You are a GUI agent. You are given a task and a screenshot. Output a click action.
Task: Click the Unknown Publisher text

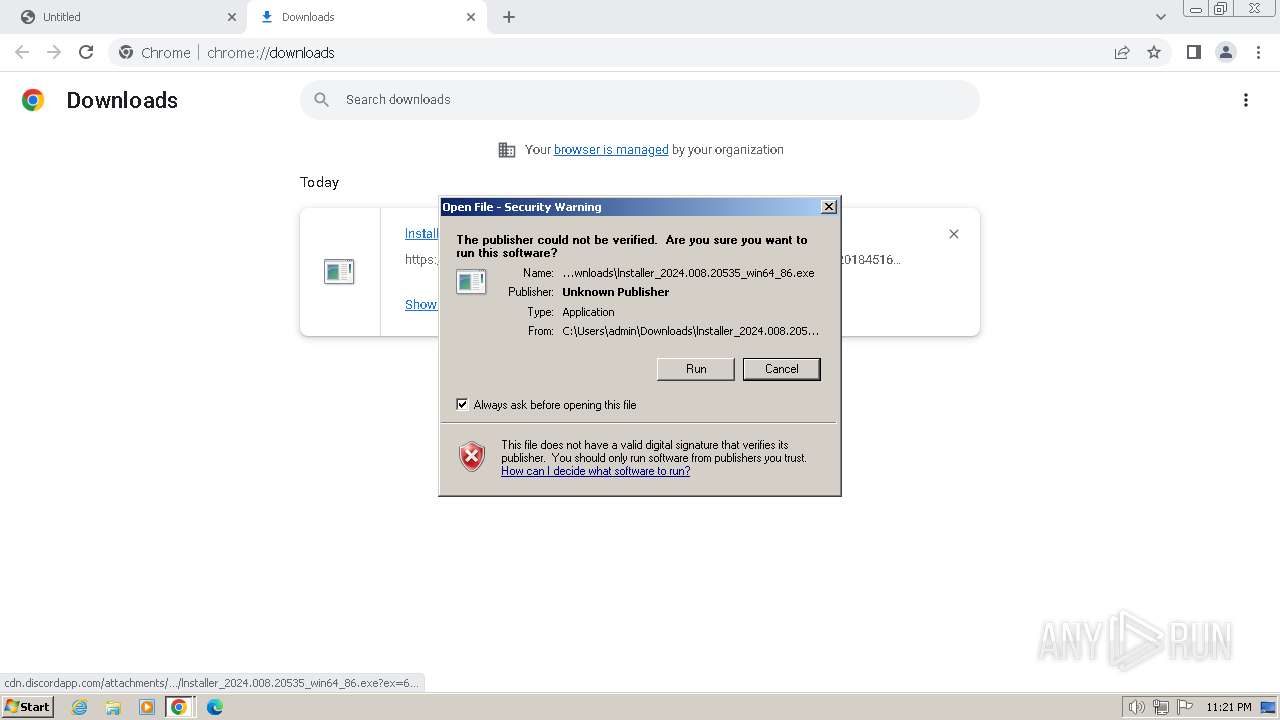click(615, 292)
